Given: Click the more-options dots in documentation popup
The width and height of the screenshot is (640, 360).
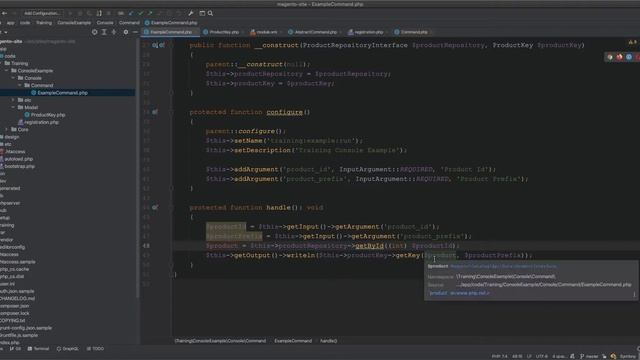Looking at the screenshot, I should (x=634, y=294).
